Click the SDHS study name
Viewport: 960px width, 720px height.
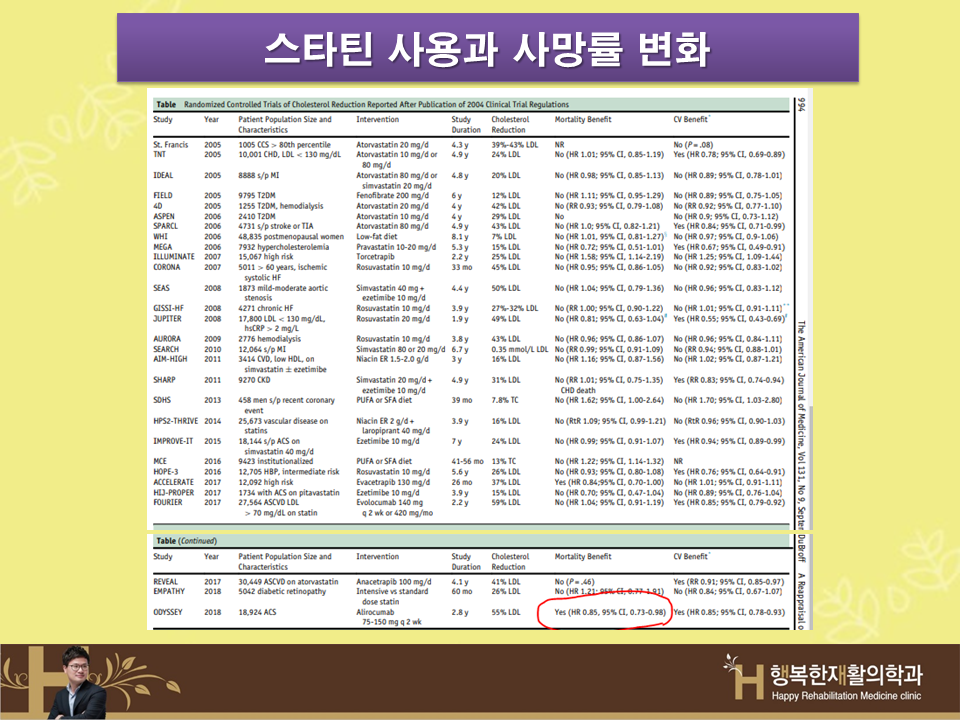click(162, 400)
